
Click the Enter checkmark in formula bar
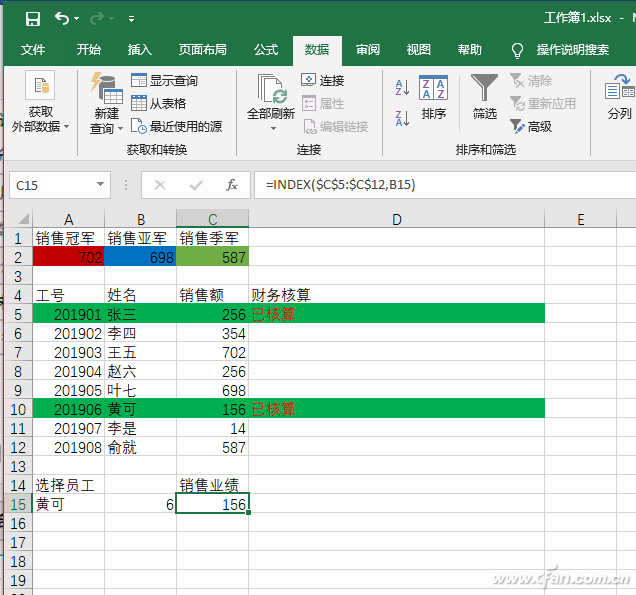click(x=196, y=185)
